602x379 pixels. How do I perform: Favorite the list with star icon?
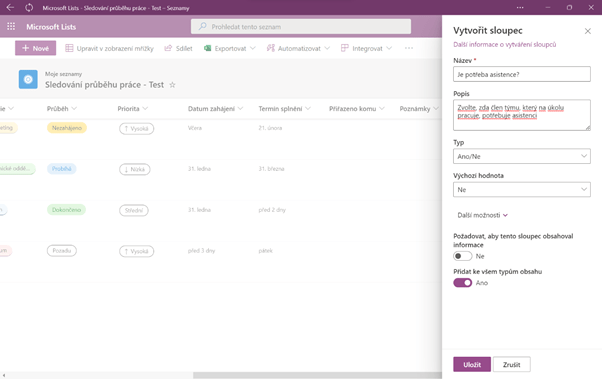(x=172, y=85)
